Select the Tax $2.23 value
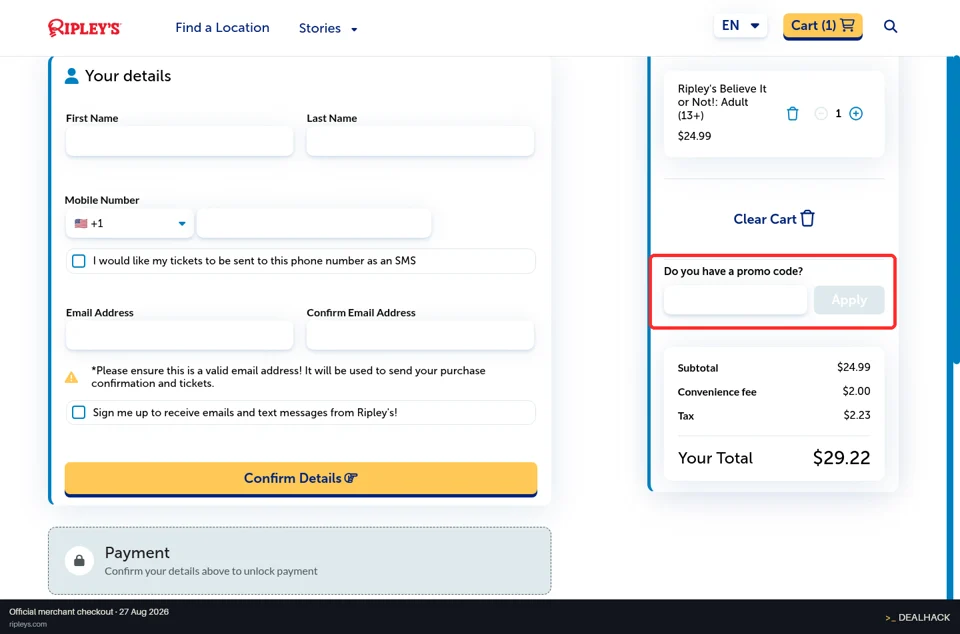Image resolution: width=960 pixels, height=634 pixels. [x=857, y=415]
